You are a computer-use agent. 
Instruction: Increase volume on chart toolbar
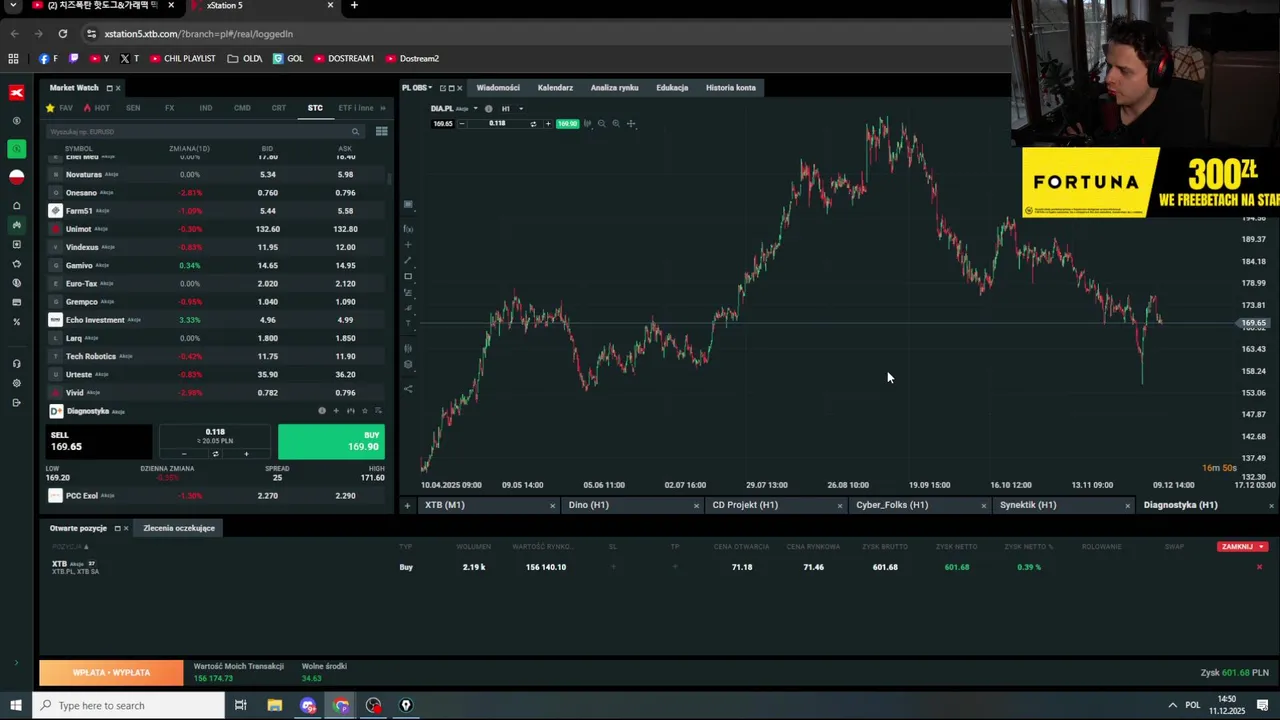click(x=547, y=124)
